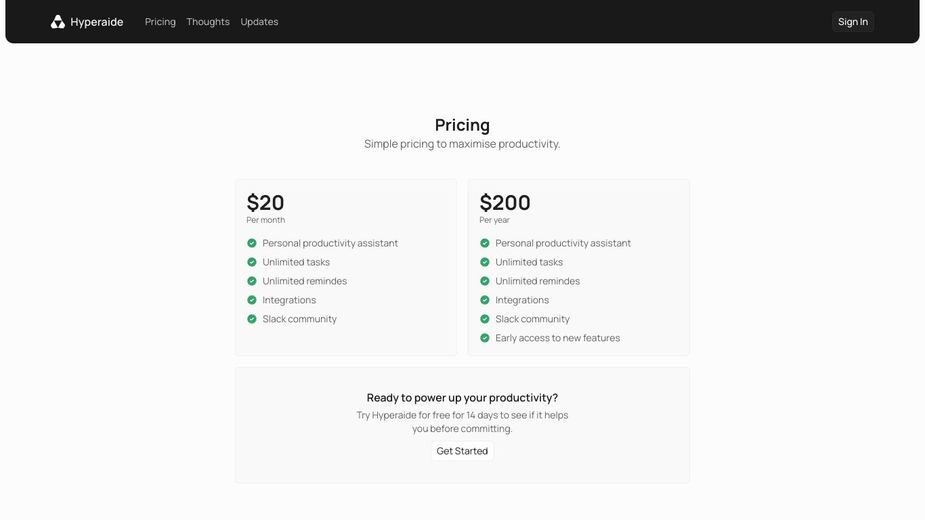Screen dimensions: 925x520
Task: Click the yearly plan Personal productivity assistant check icon
Action: pos(485,243)
